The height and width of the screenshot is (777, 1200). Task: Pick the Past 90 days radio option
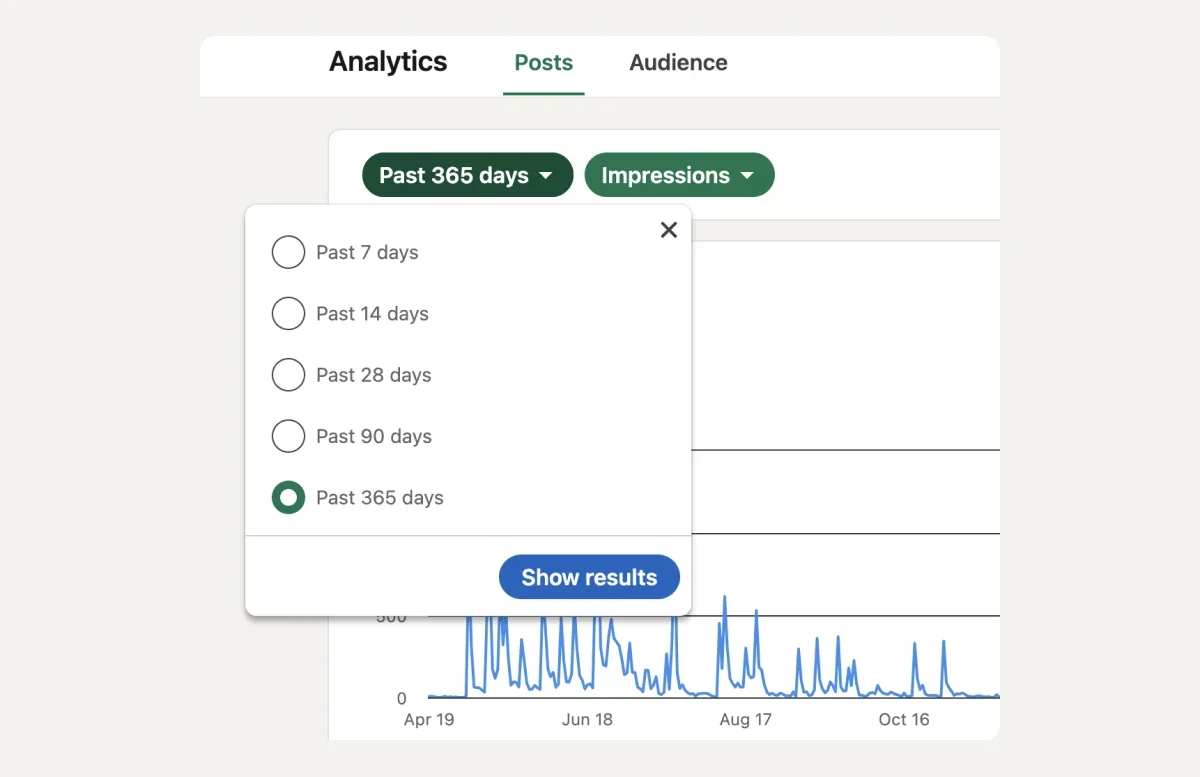pos(288,436)
